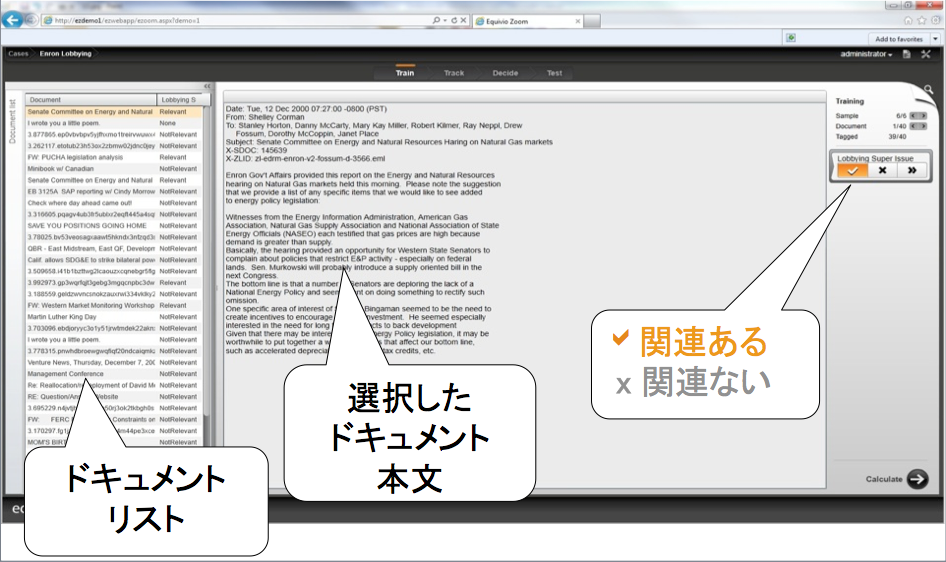Click the Add to favorites button
Screen dimensions: 946x562
899,38
